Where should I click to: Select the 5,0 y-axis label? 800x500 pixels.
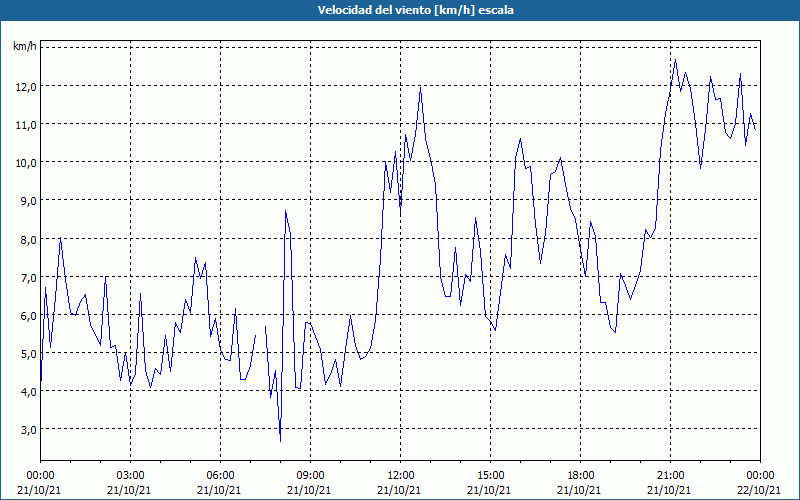tap(29, 354)
